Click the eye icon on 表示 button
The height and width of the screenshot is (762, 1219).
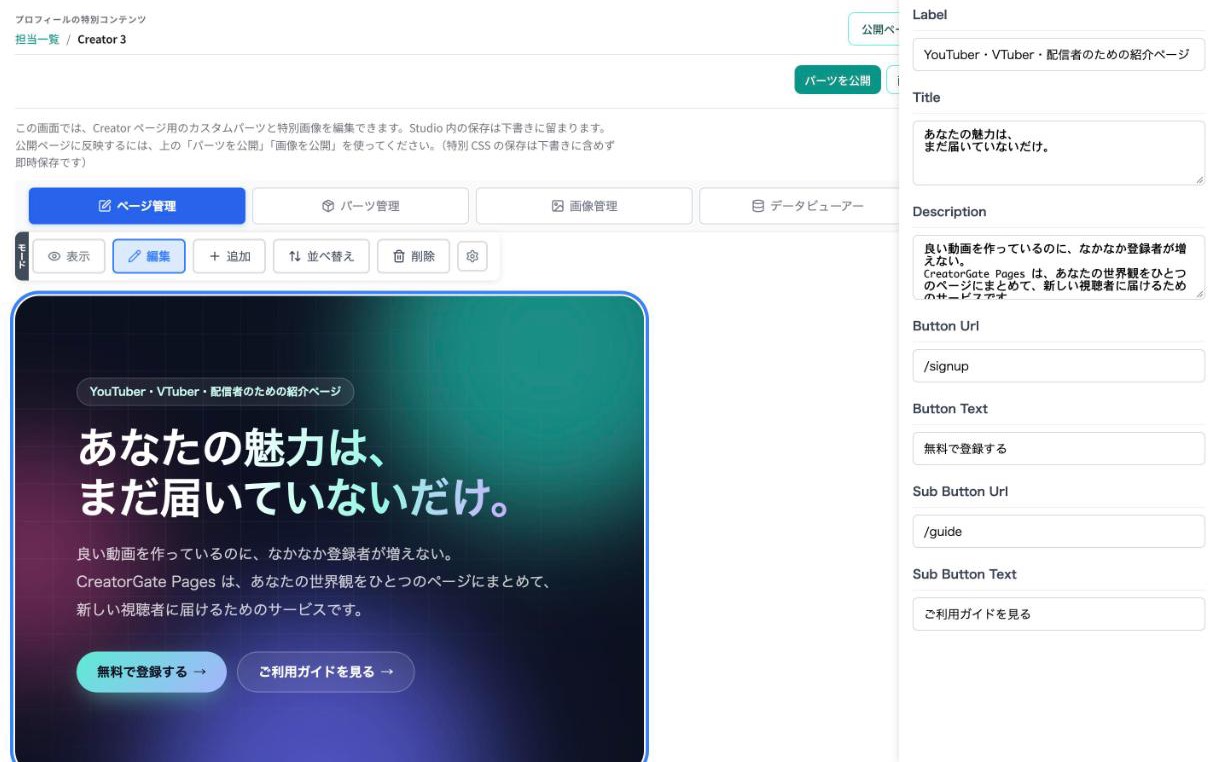coord(54,256)
